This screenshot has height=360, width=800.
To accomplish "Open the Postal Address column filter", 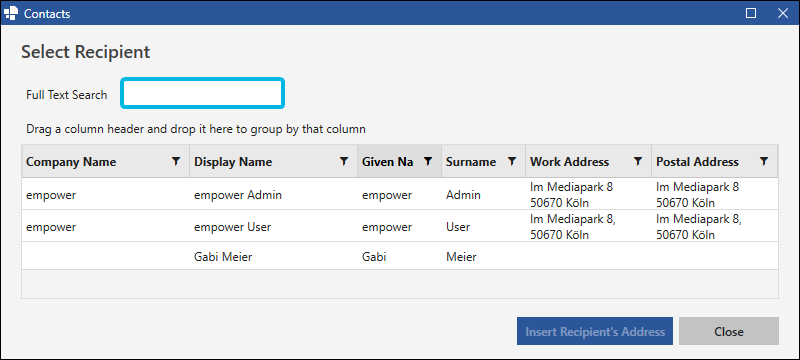I will click(x=764, y=162).
